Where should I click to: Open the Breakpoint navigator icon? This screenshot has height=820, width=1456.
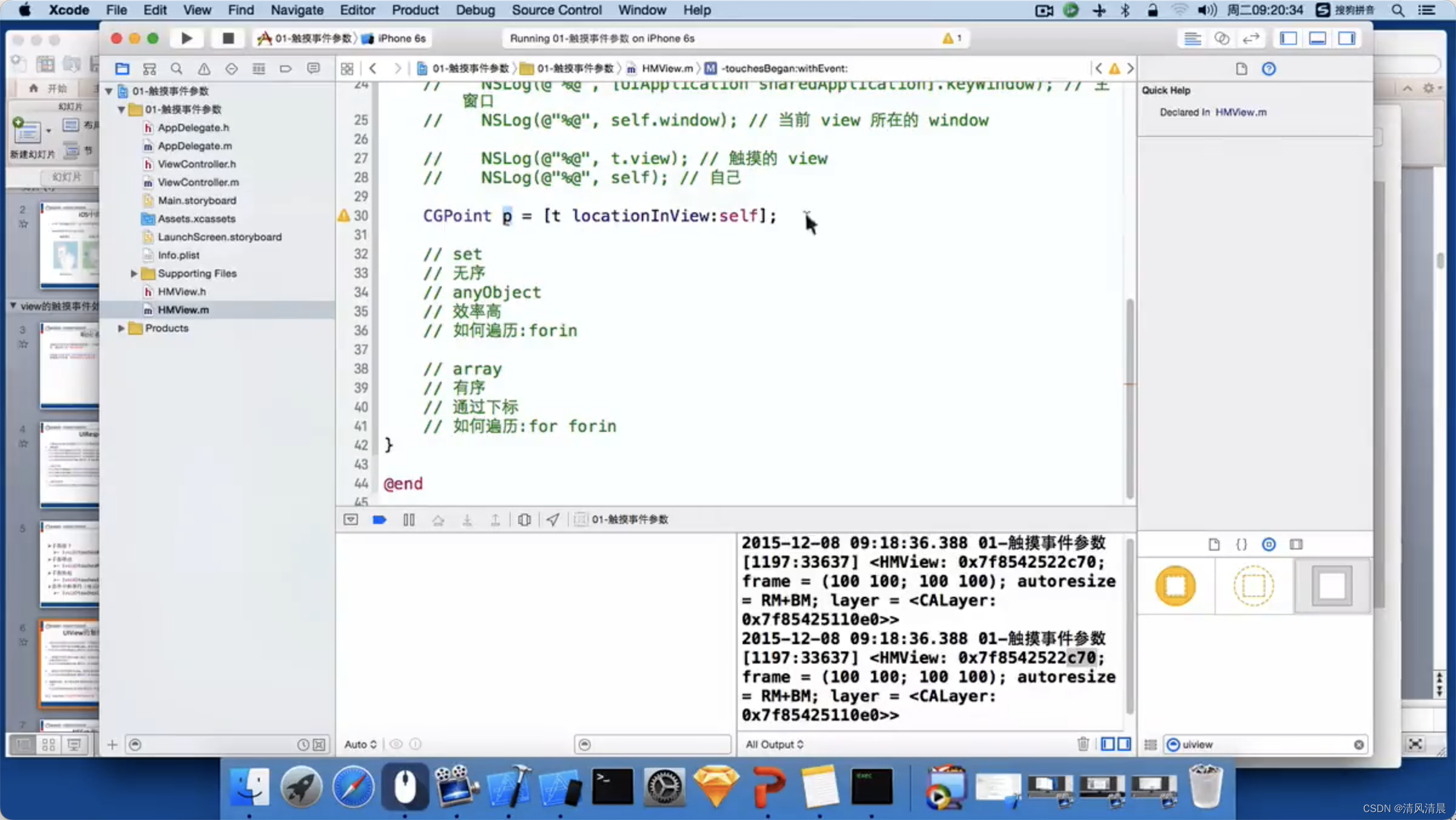coord(286,69)
